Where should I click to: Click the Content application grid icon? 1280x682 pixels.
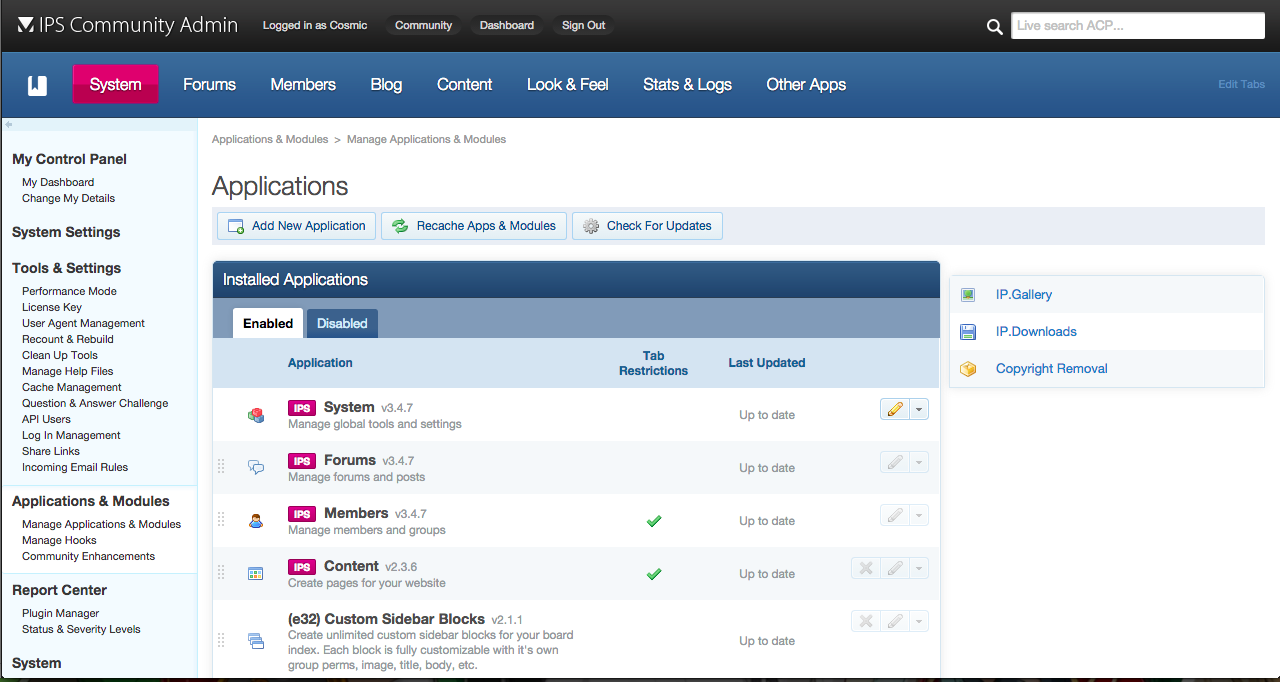click(256, 573)
